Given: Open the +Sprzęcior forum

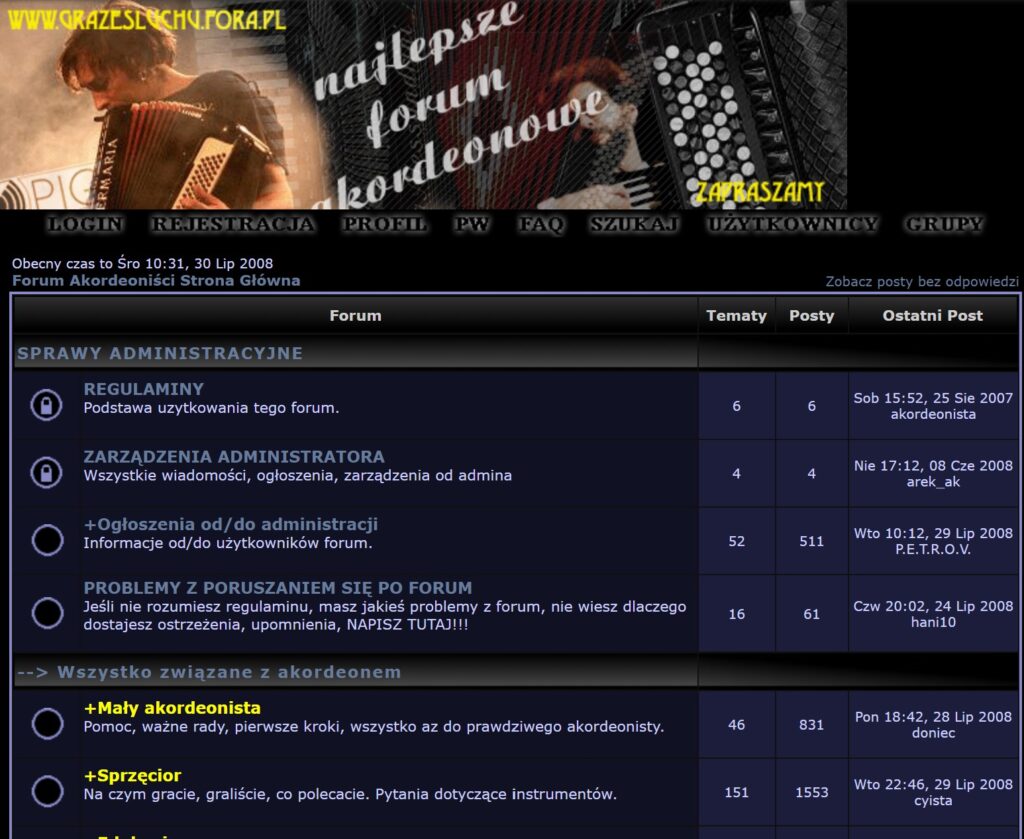Looking at the screenshot, I should point(133,776).
